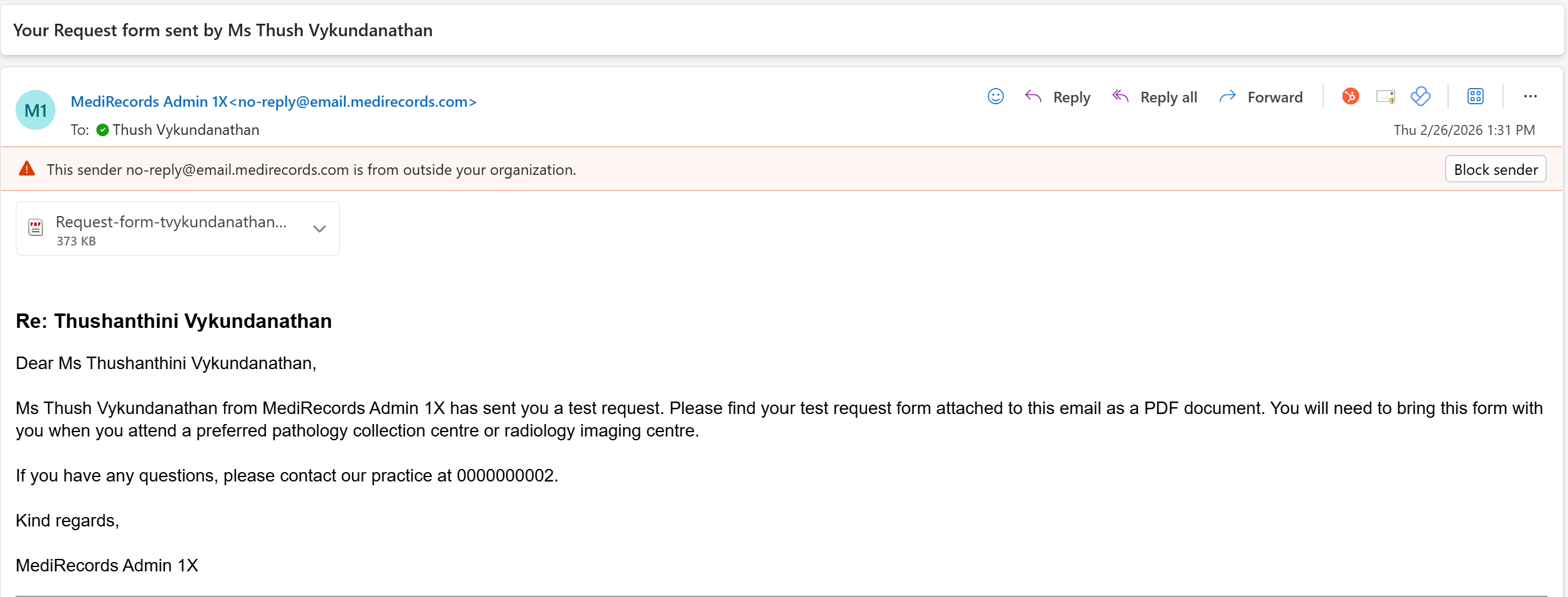The image size is (1568, 597).
Task: Reply to the MediRecords email
Action: 1057,97
